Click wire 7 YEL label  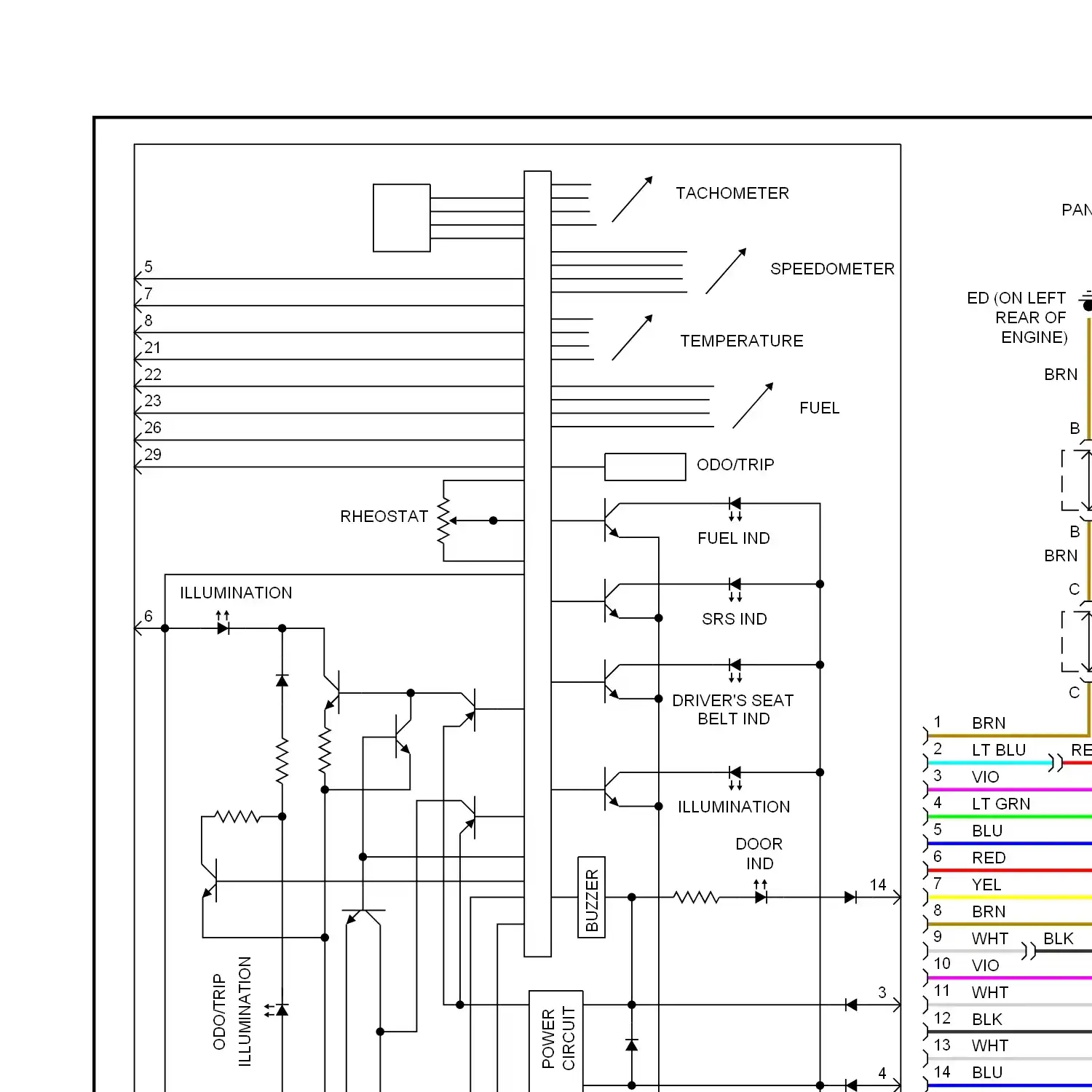pos(986,885)
